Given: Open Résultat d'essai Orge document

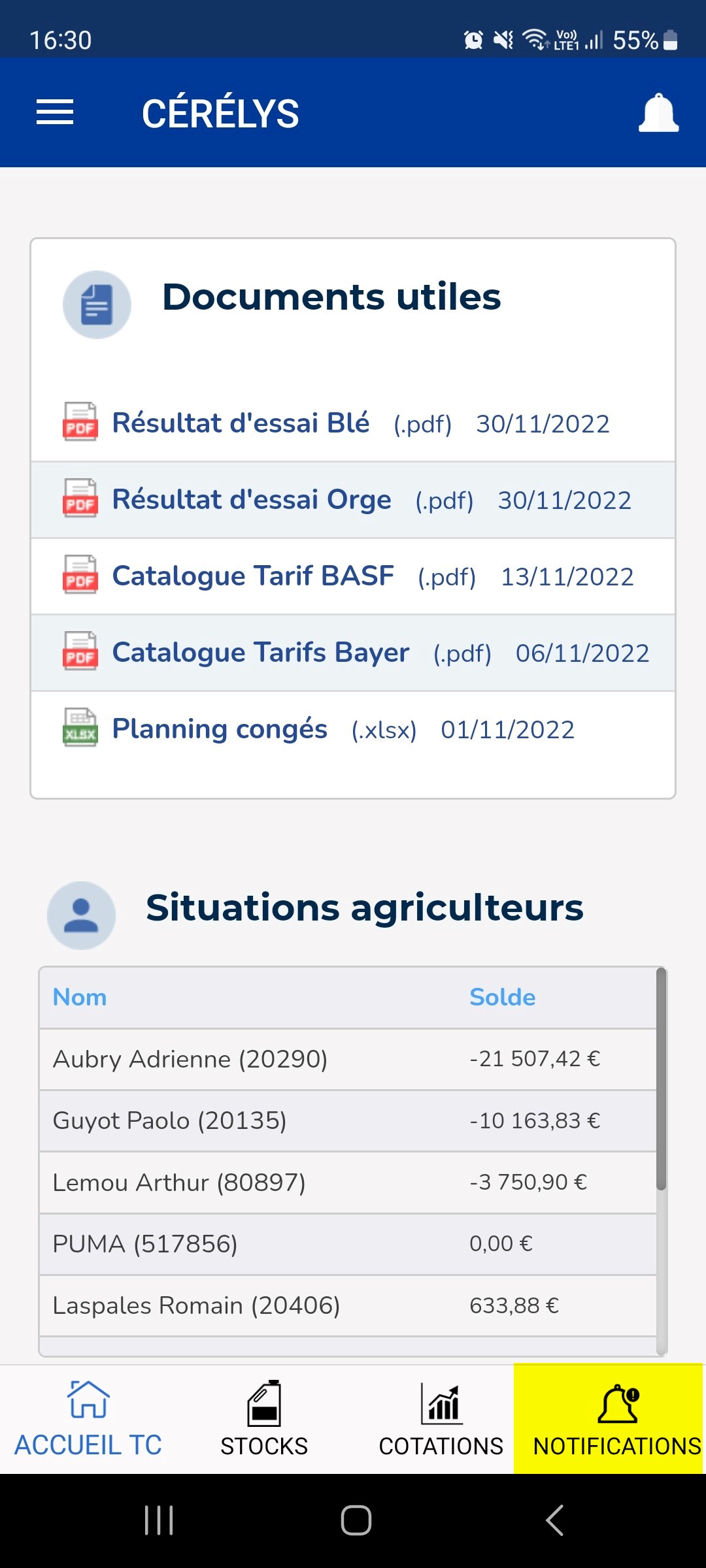Looking at the screenshot, I should [252, 500].
